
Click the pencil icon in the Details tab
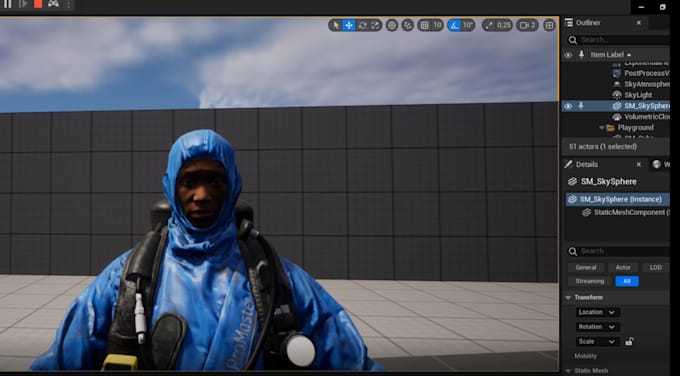[x=569, y=164]
